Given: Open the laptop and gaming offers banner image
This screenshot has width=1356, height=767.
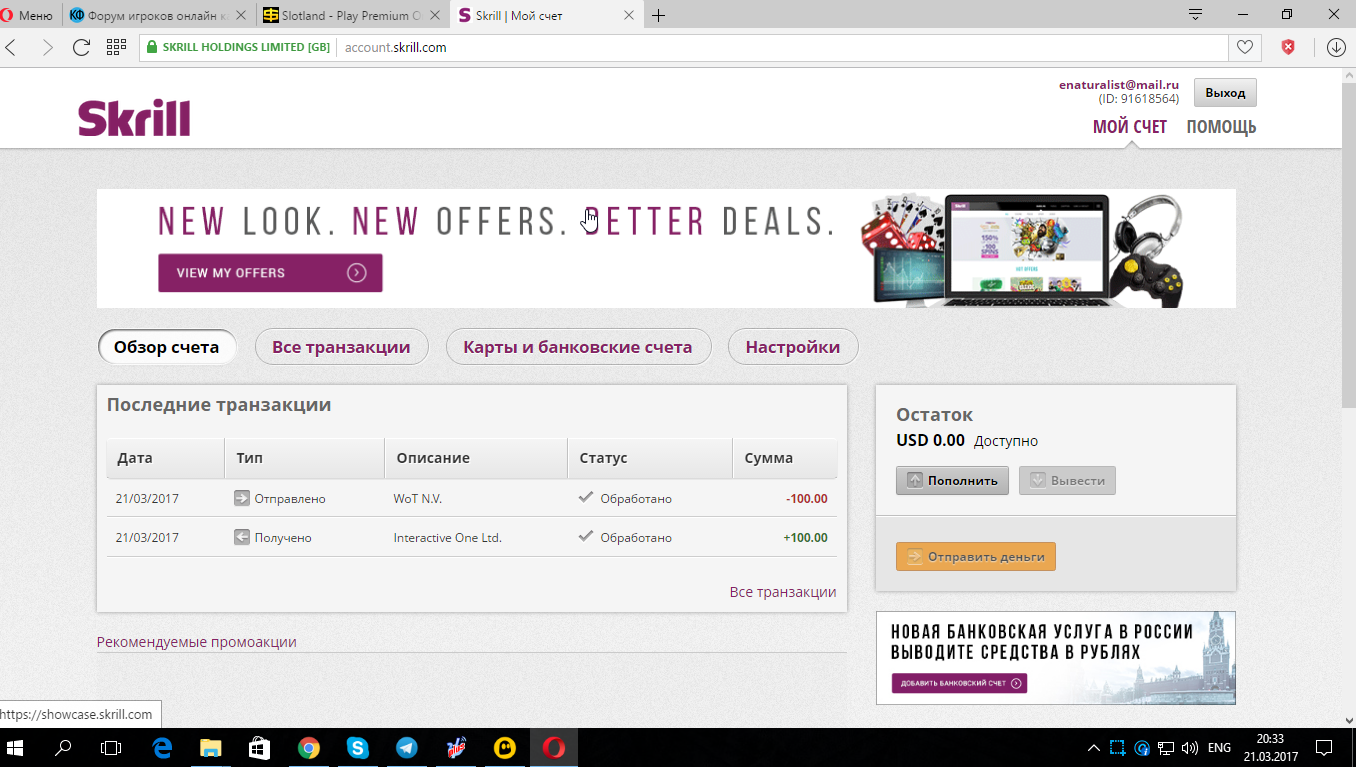Looking at the screenshot, I should pyautogui.click(x=1022, y=249).
